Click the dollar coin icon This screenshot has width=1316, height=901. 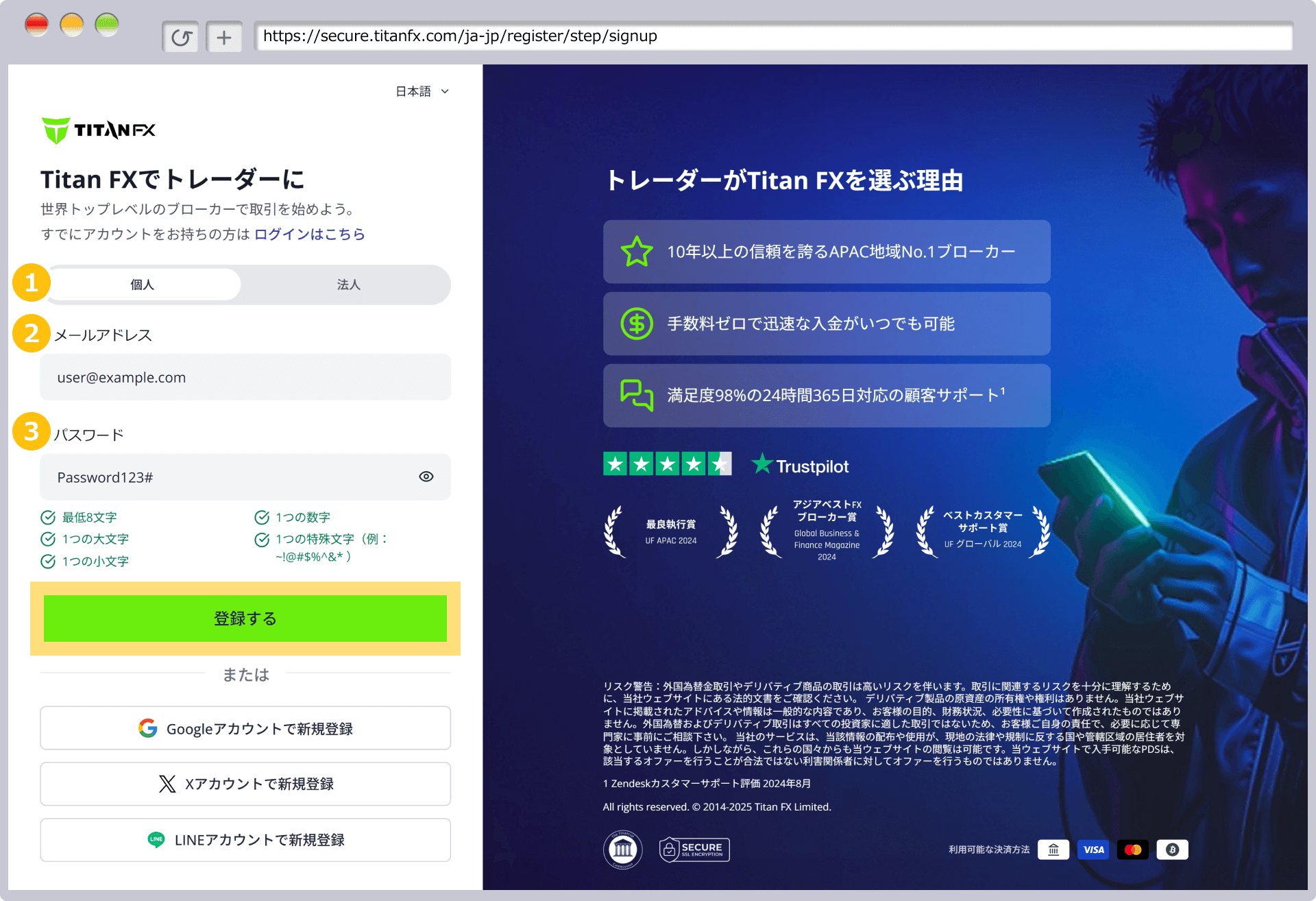[637, 324]
